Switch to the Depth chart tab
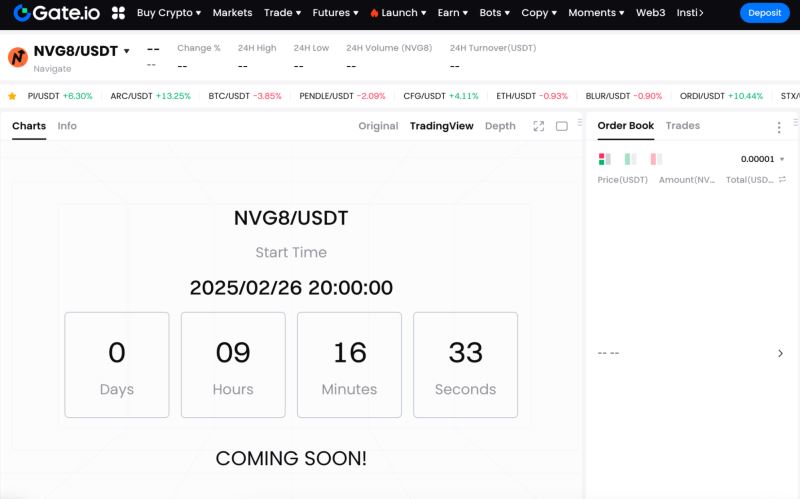Image resolution: width=800 pixels, height=499 pixels. 500,126
